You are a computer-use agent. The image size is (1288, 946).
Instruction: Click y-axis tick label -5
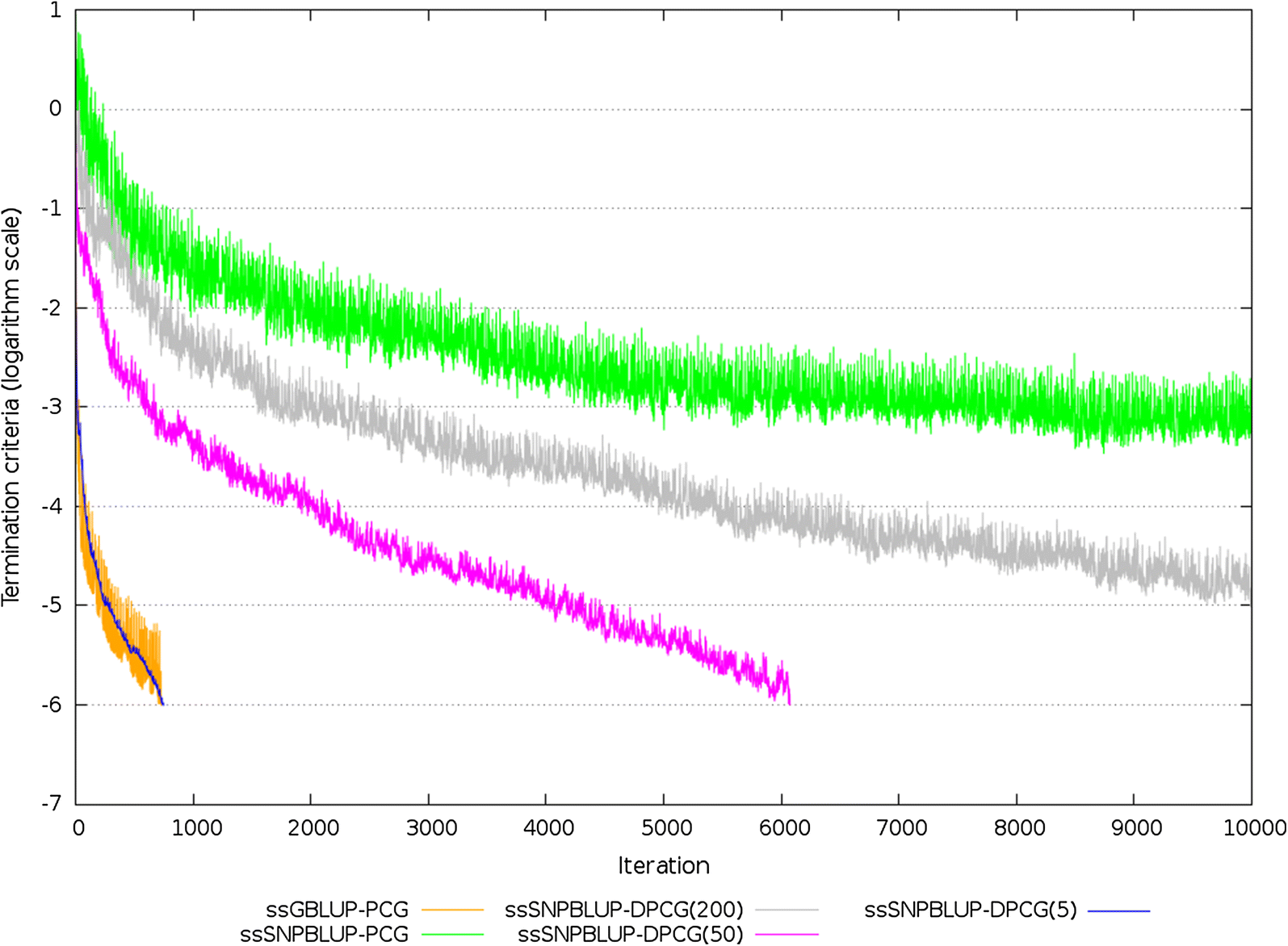pos(52,605)
